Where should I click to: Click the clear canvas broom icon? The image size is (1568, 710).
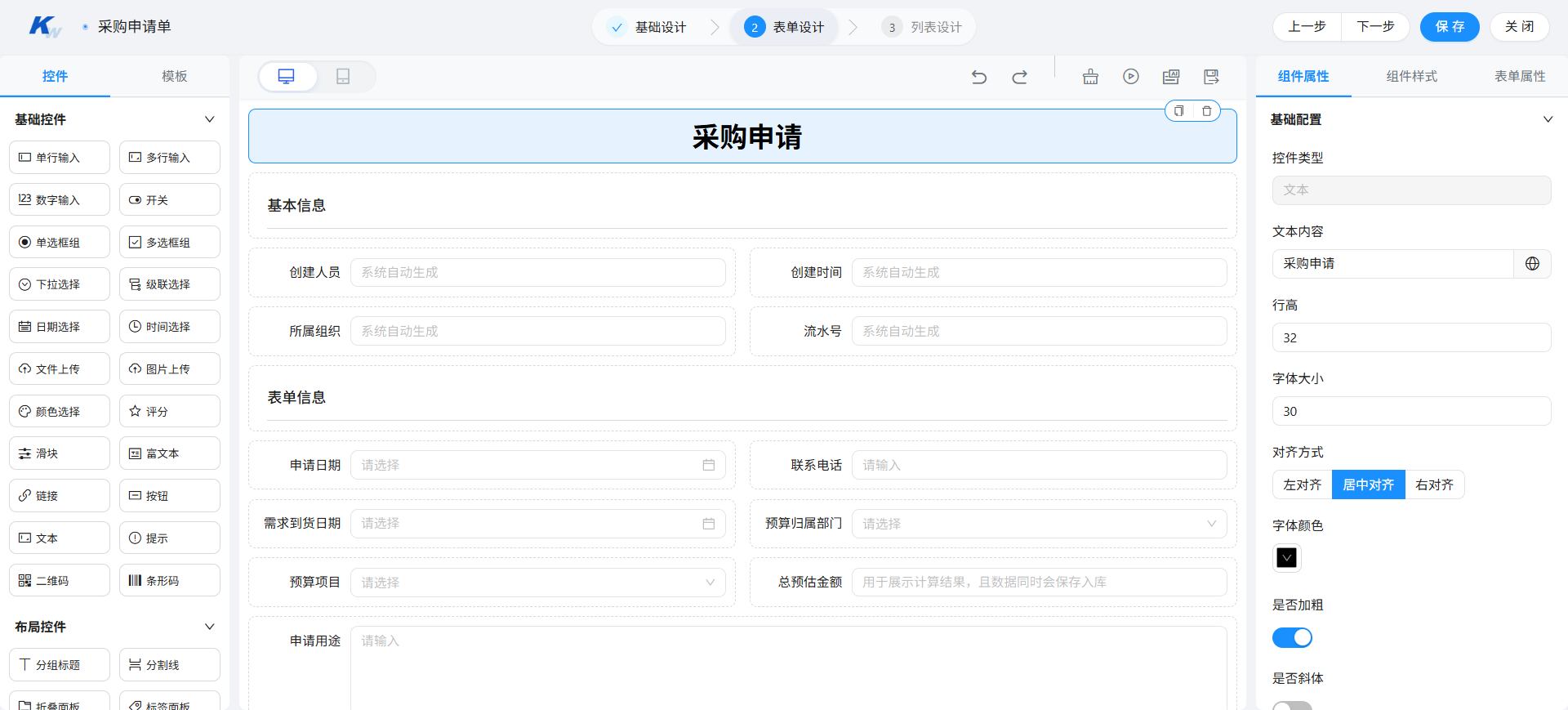1090,77
